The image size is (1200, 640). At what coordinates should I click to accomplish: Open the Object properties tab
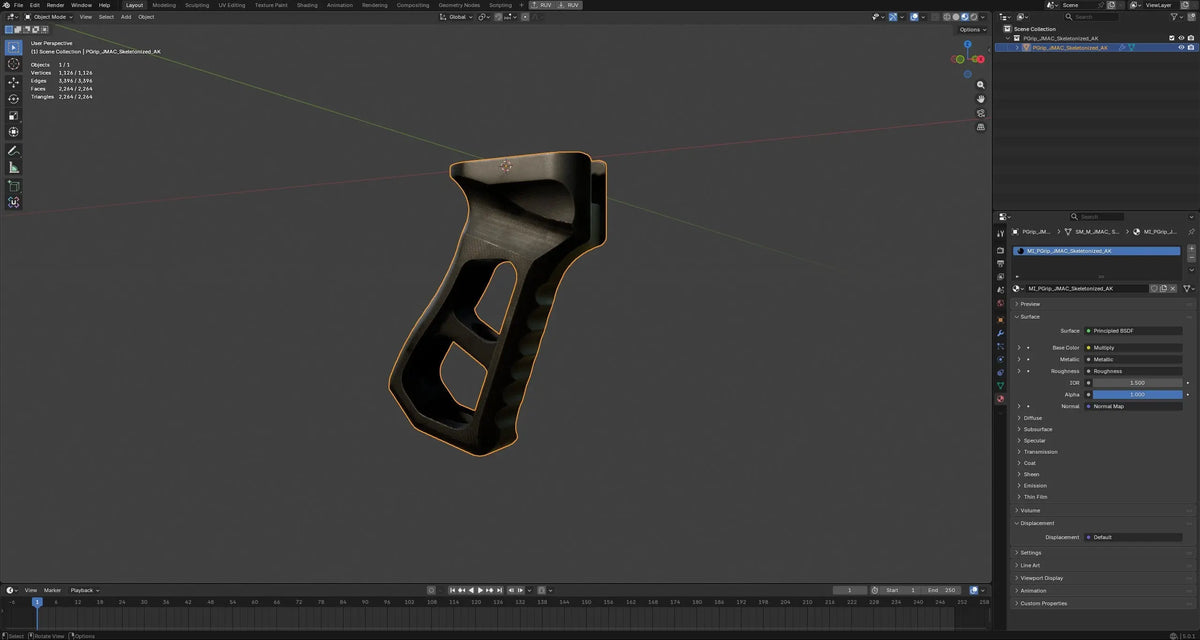1000,320
